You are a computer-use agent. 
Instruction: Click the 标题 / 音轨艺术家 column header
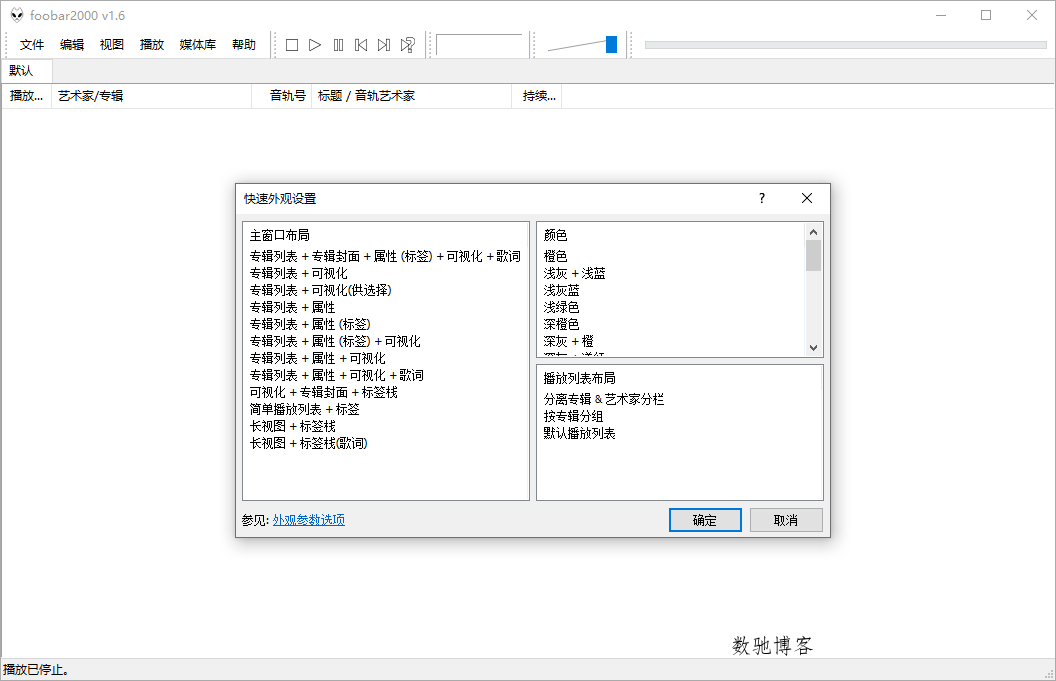pos(411,96)
